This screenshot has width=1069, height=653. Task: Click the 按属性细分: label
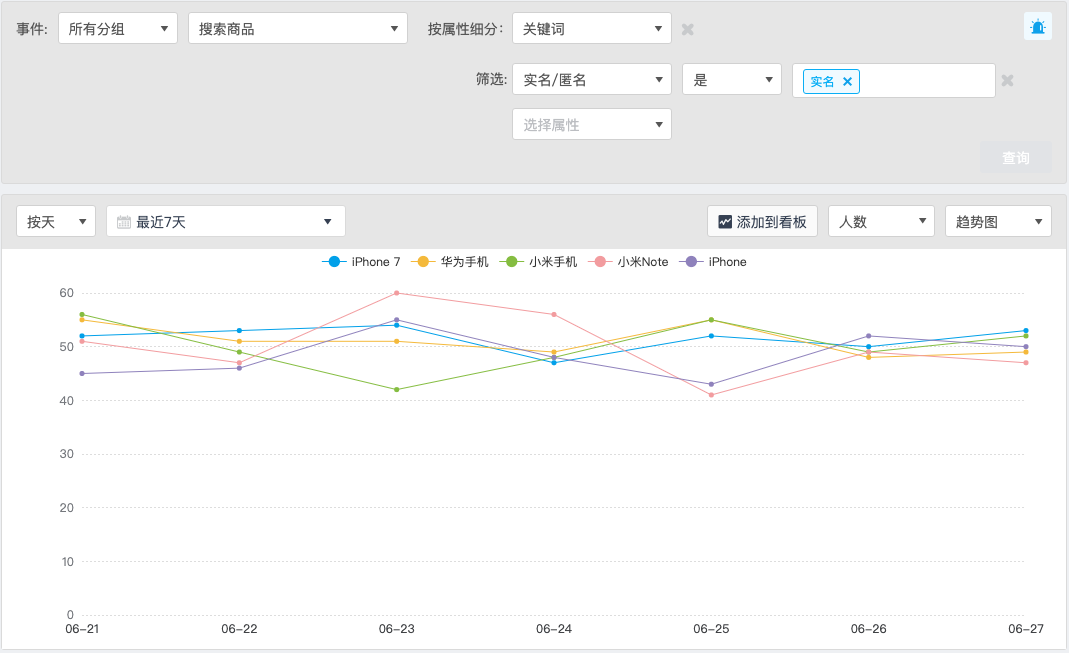click(x=466, y=29)
